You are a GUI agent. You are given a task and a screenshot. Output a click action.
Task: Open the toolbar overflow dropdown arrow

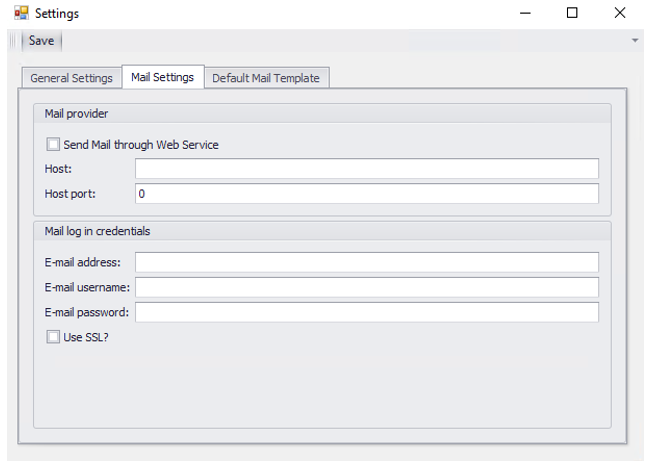(x=634, y=41)
